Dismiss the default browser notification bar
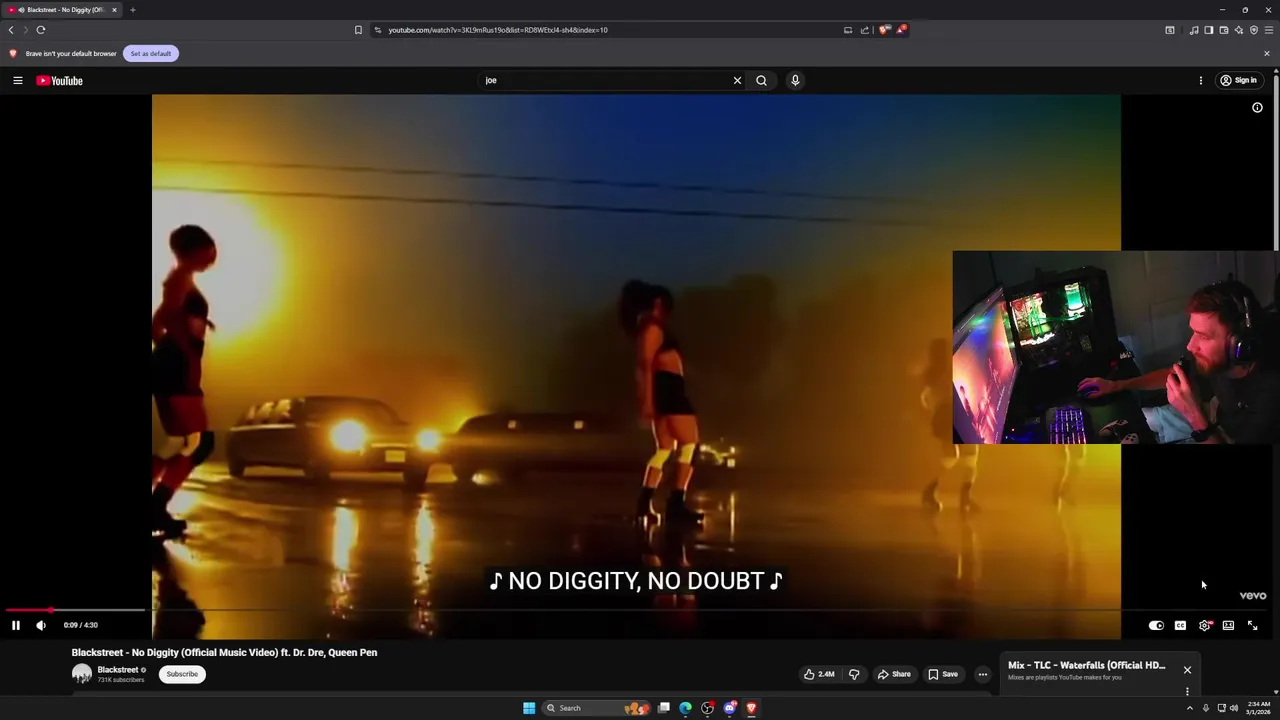 [x=1266, y=53]
